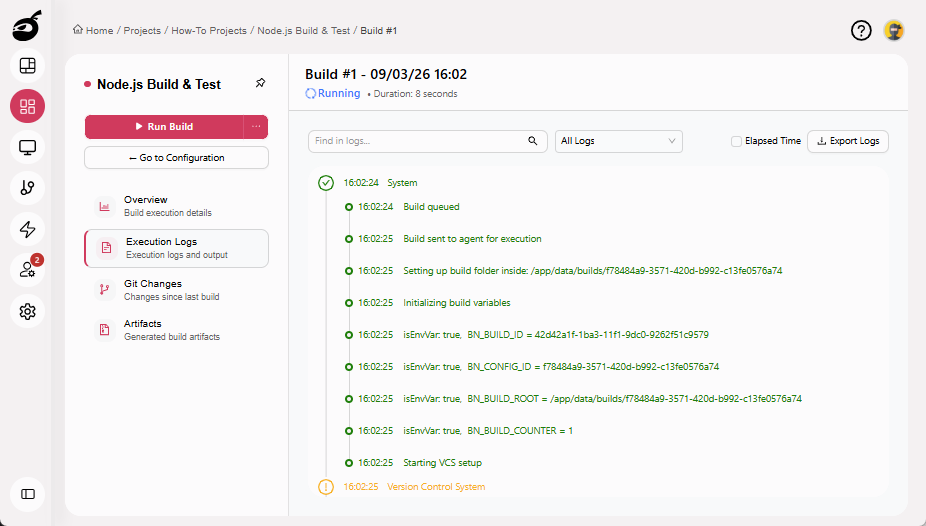Open Node.js Build & Test breadcrumb link
Image resolution: width=926 pixels, height=526 pixels.
304,31
